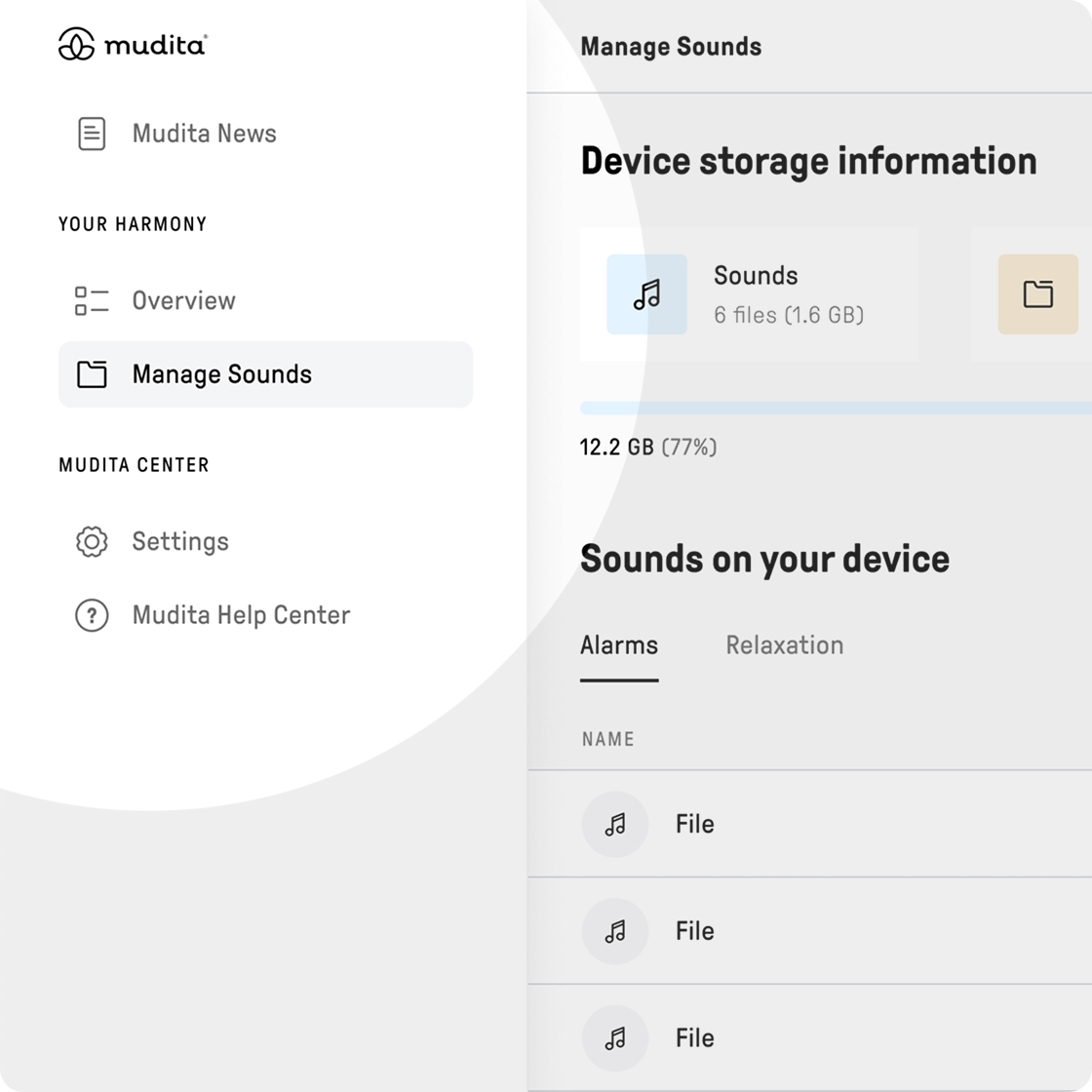Click the Mudita lotus logo icon
The width and height of the screenshot is (1092, 1092).
(76, 45)
